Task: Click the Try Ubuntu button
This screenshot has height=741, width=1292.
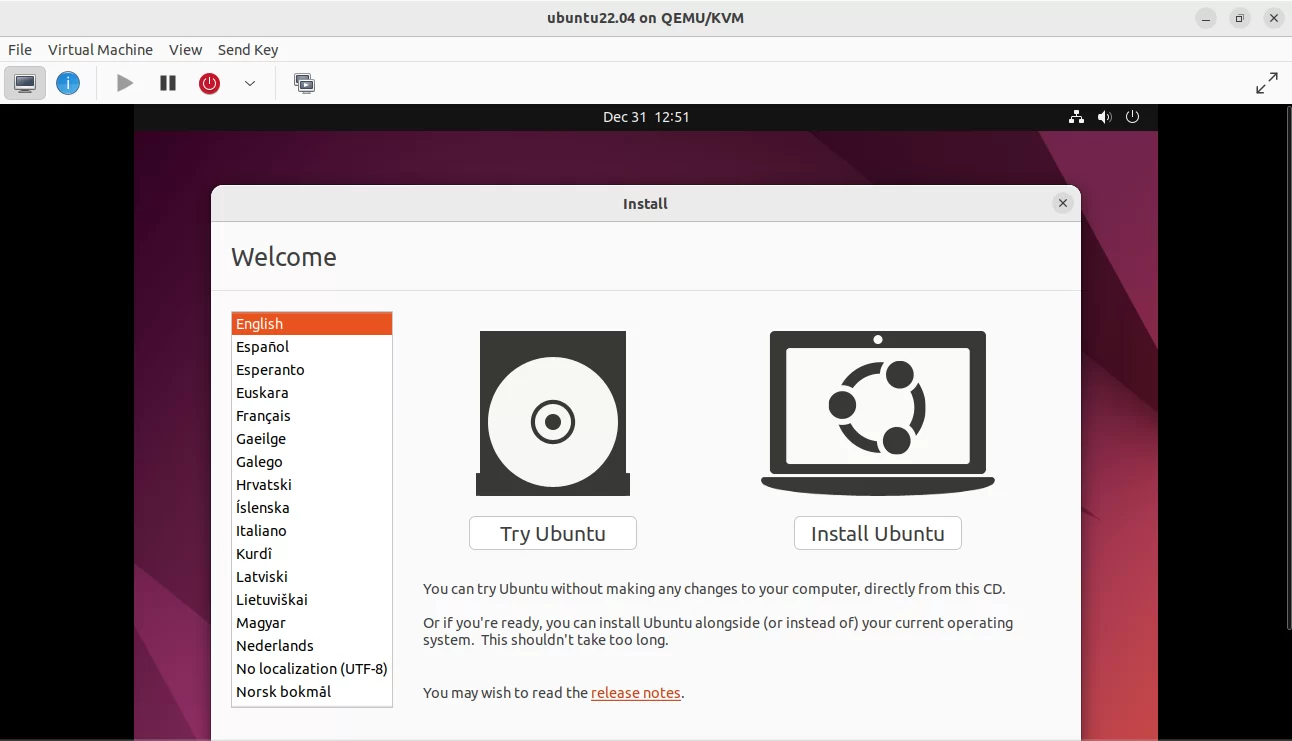Action: (x=553, y=533)
